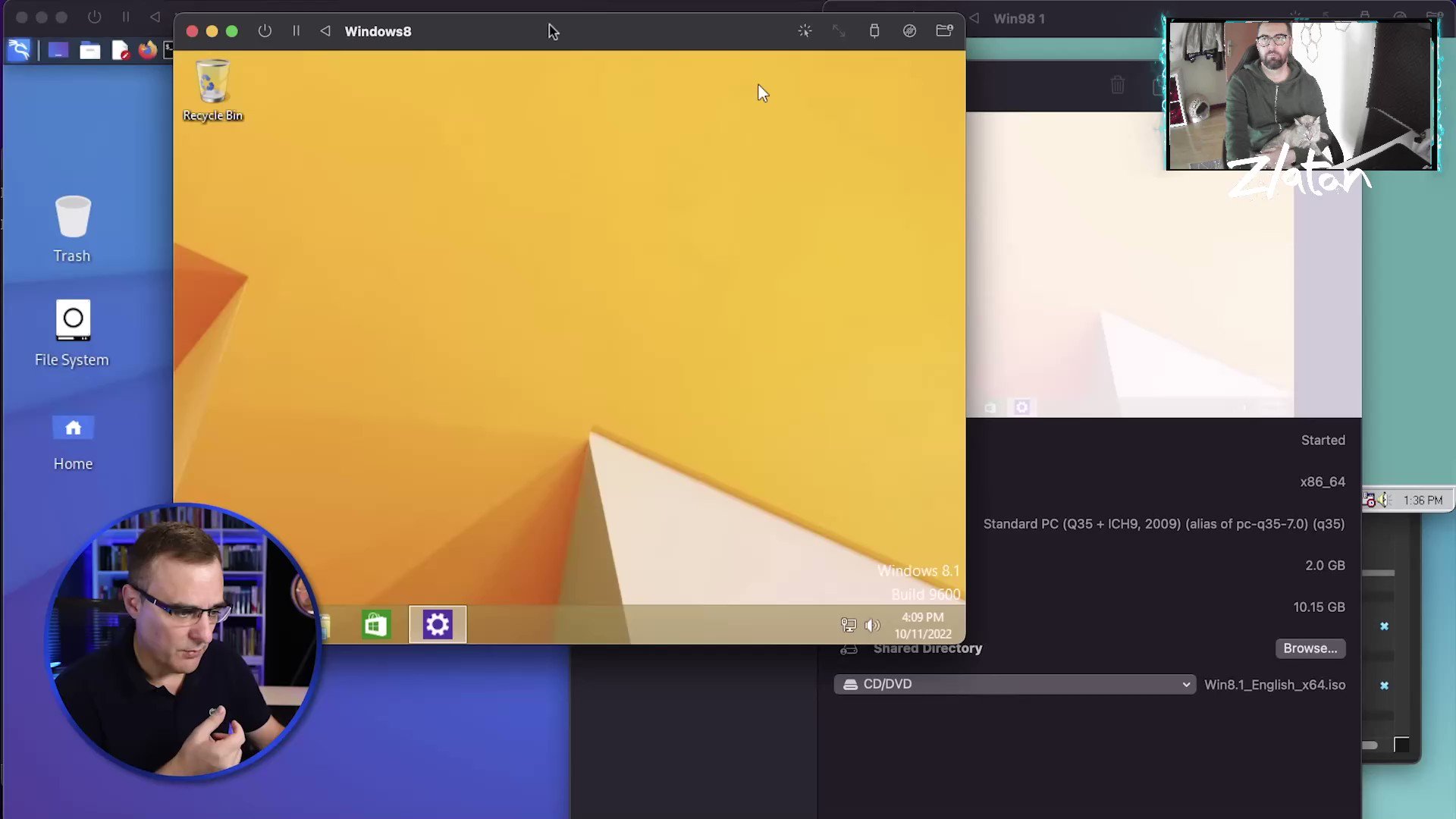Screen dimensions: 1456x819
Task: Click the Windows volume speaker tray icon
Action: coord(872,626)
